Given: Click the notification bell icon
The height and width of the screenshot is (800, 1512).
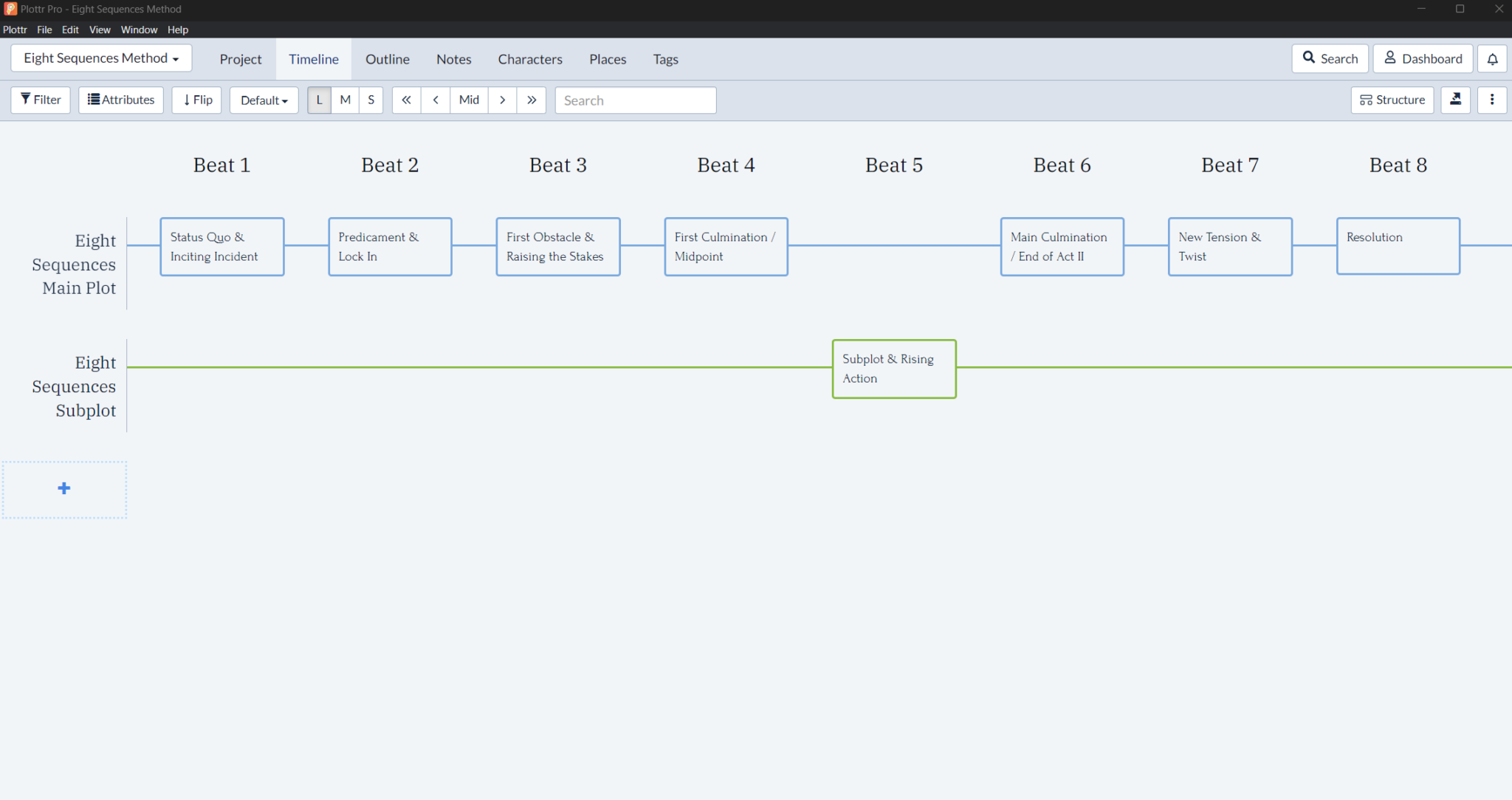Looking at the screenshot, I should [1492, 58].
